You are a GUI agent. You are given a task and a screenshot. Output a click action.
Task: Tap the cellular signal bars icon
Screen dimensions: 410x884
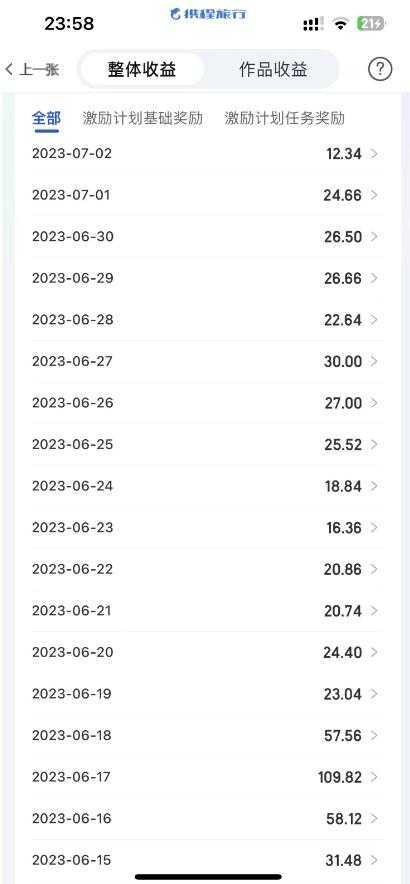313,24
